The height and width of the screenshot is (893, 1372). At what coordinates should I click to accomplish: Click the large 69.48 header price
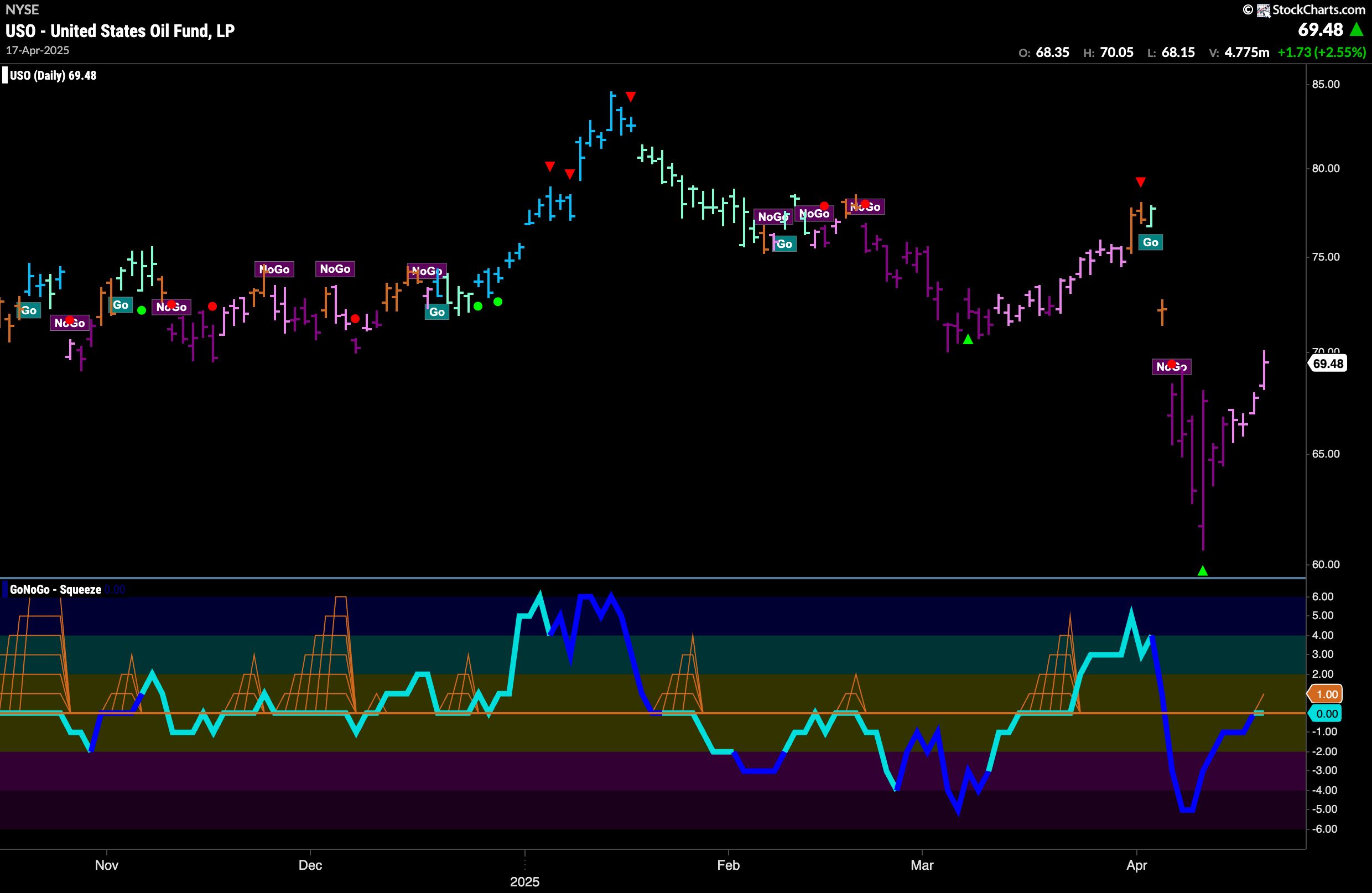pyautogui.click(x=1321, y=29)
